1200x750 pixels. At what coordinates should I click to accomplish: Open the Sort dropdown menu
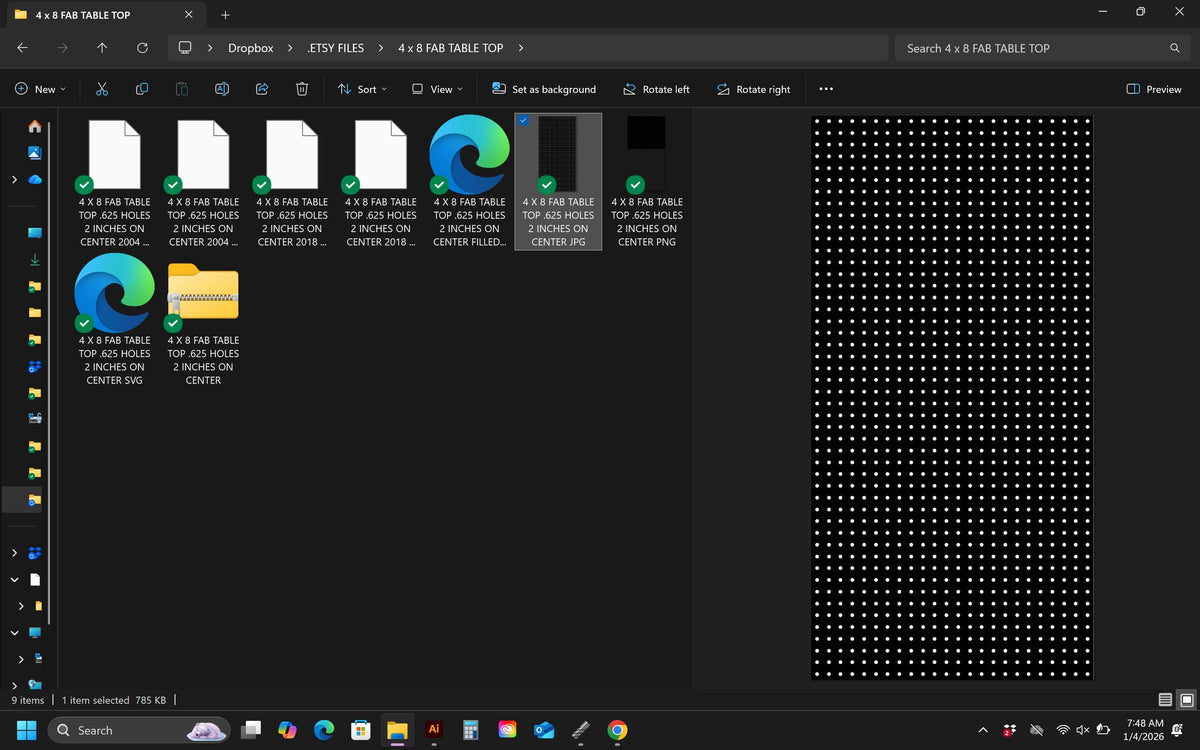[363, 89]
